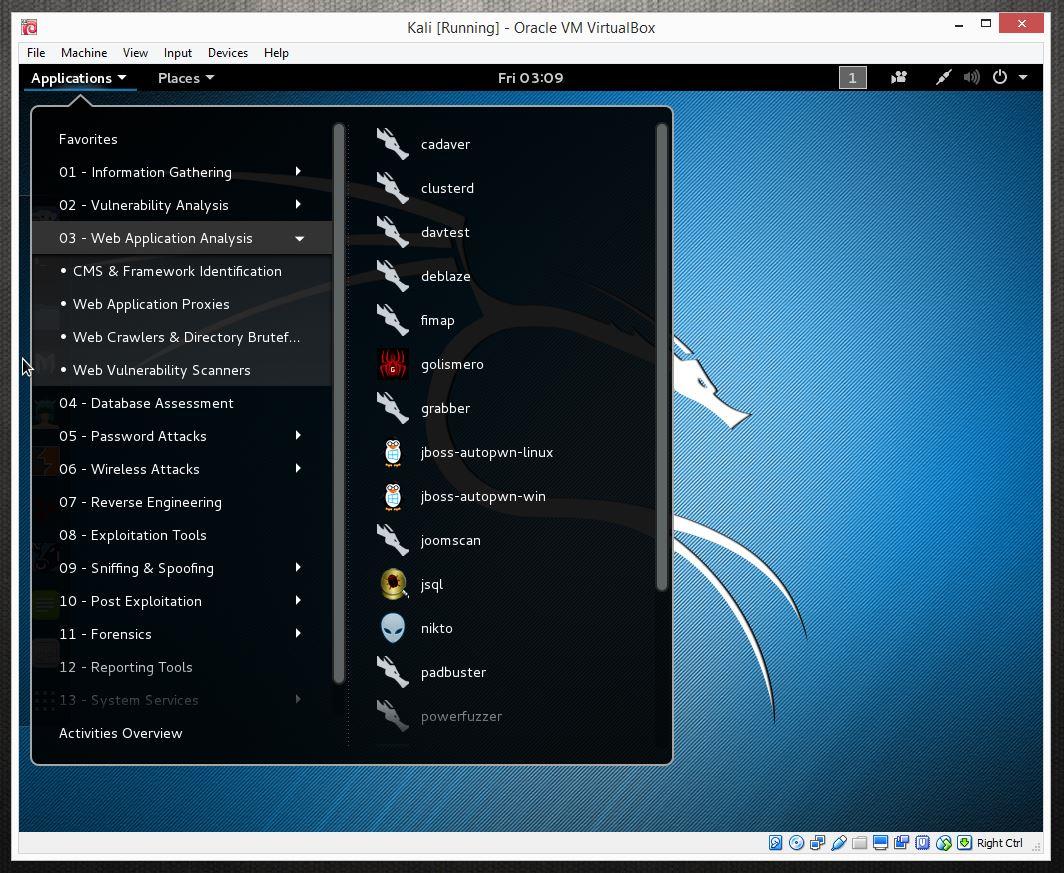This screenshot has width=1064, height=873.
Task: Click the clock showing Fri 03:09
Action: tap(531, 78)
